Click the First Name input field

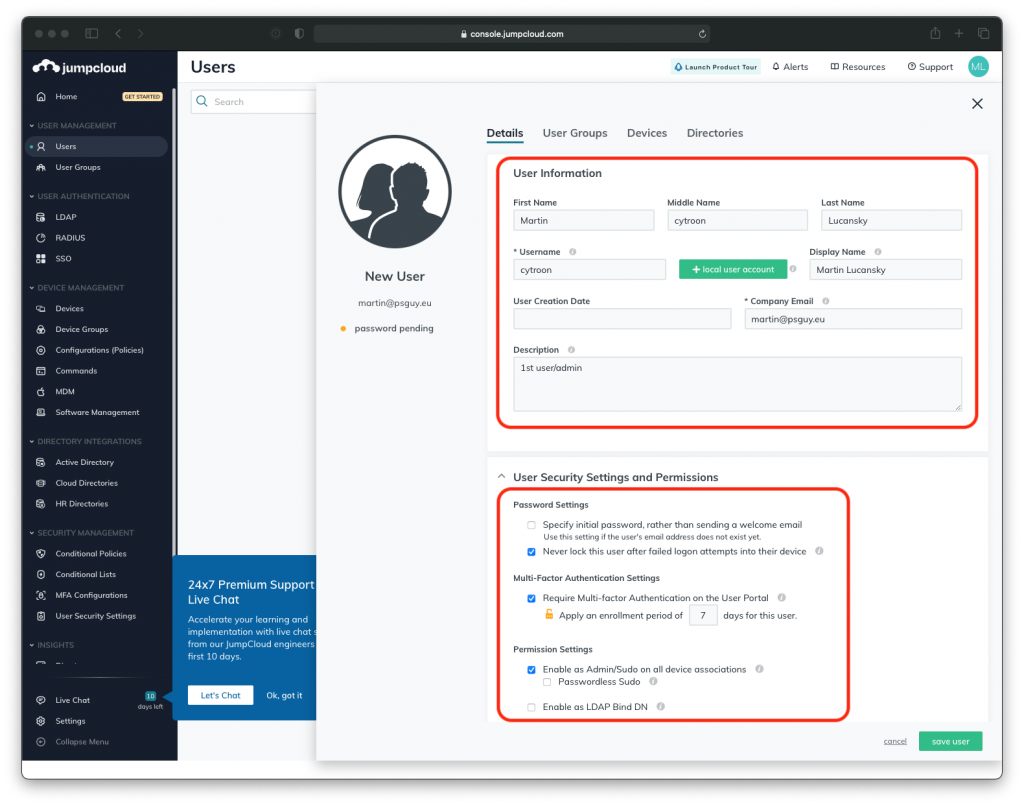(x=583, y=221)
